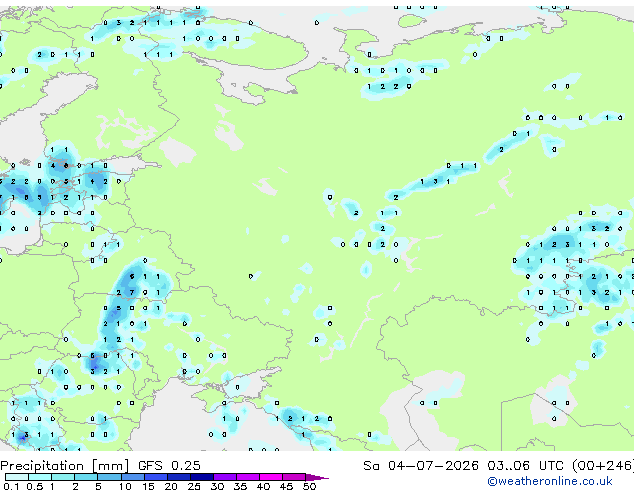The image size is (634, 490).
Task: Click the 45–50 mm legend color swatch
Action: pos(294,477)
